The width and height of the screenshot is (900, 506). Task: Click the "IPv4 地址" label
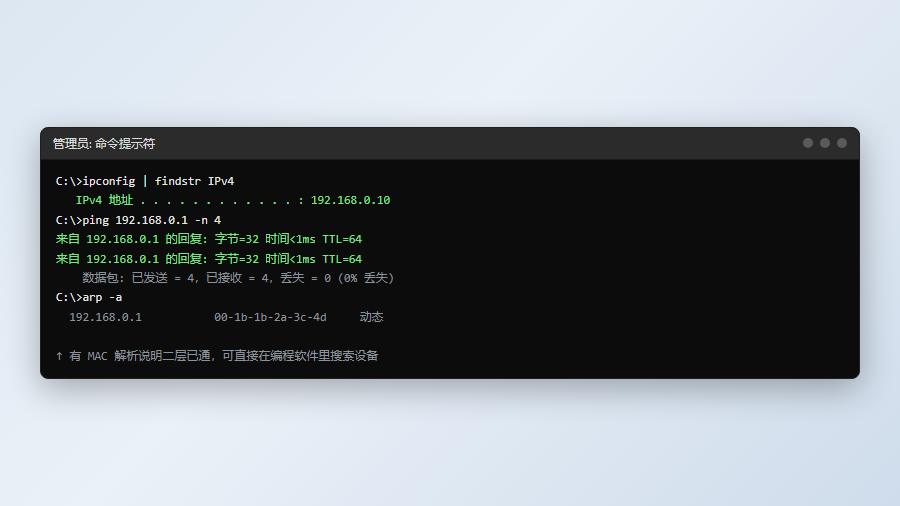click(x=104, y=200)
